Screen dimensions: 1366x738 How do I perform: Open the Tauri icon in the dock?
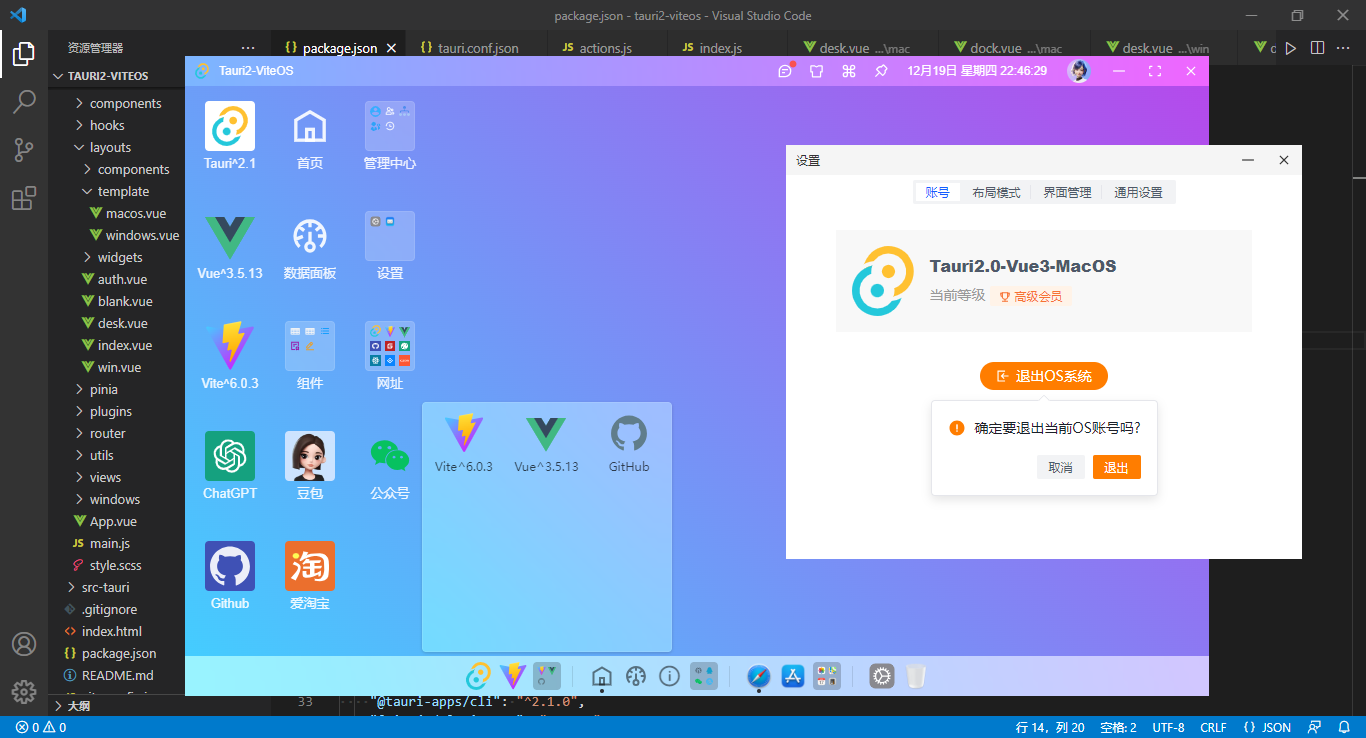point(480,676)
